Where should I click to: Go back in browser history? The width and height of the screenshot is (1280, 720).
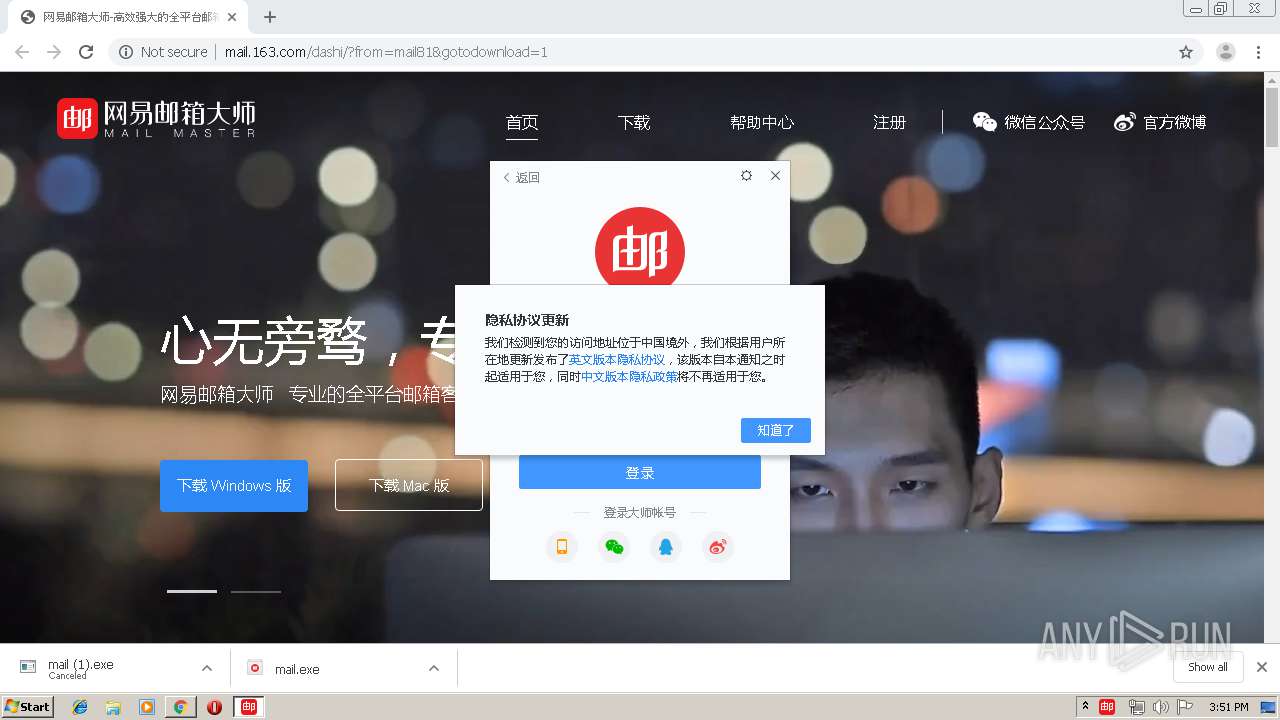tap(22, 52)
